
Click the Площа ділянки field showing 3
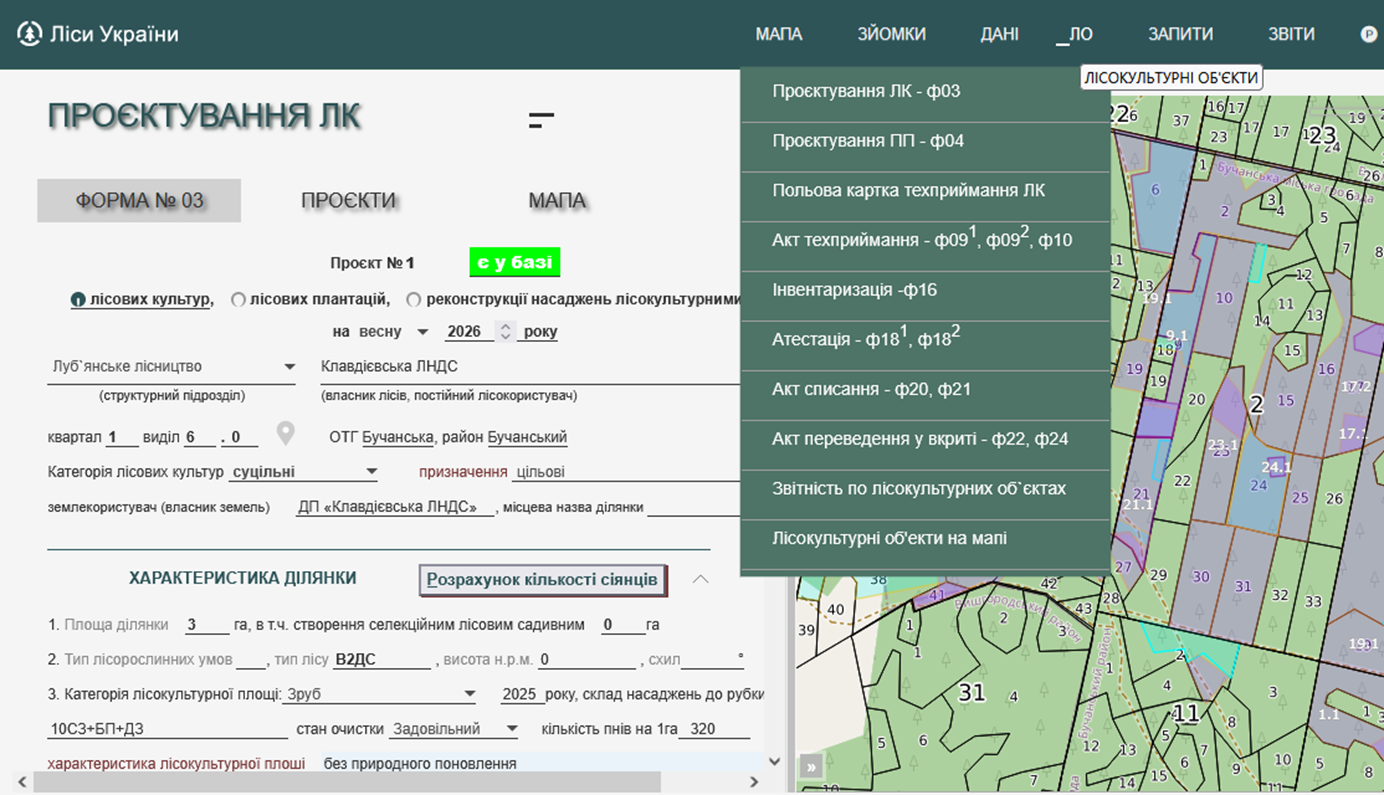click(x=207, y=625)
